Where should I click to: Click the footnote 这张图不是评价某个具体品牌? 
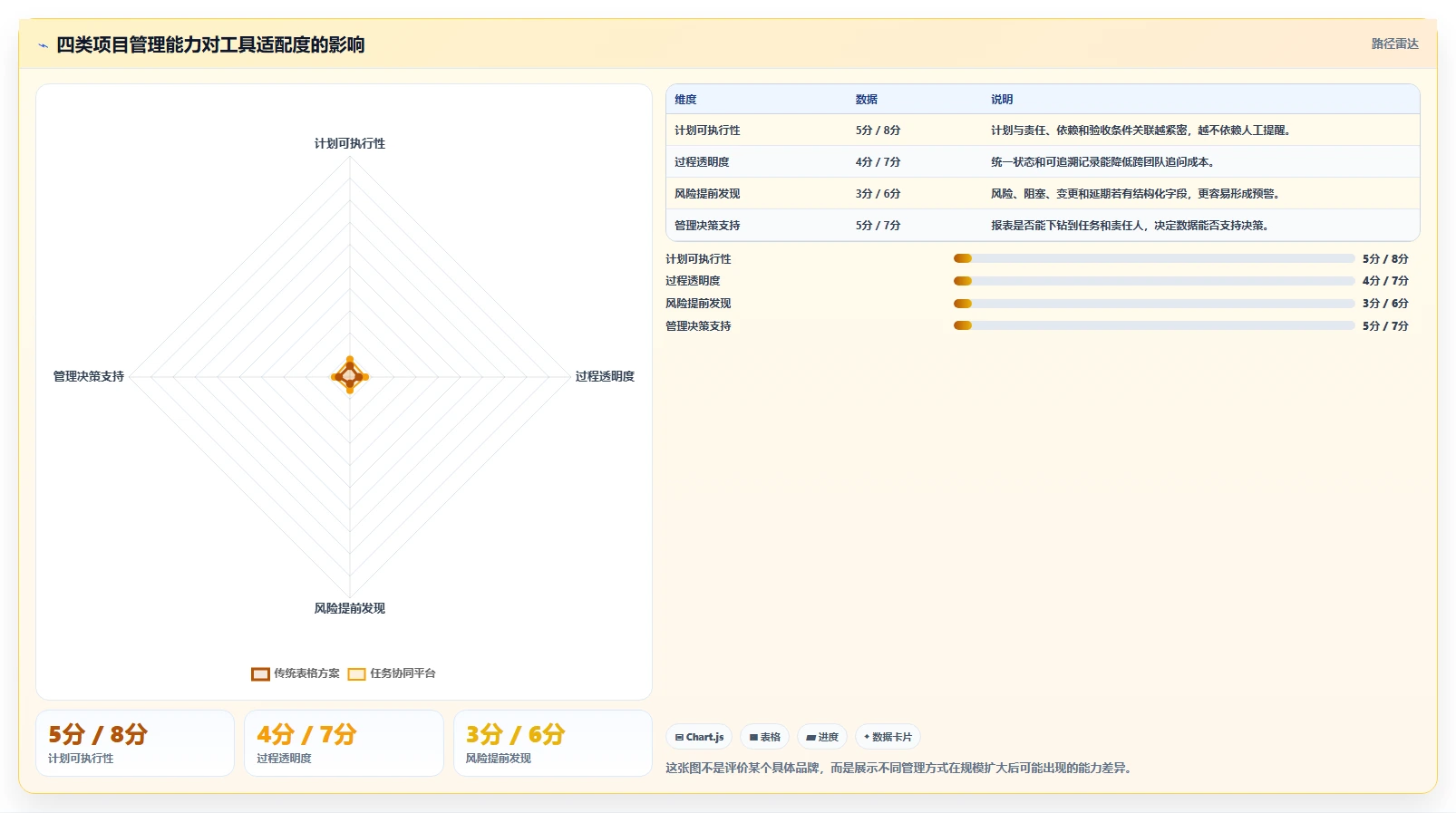click(x=898, y=768)
